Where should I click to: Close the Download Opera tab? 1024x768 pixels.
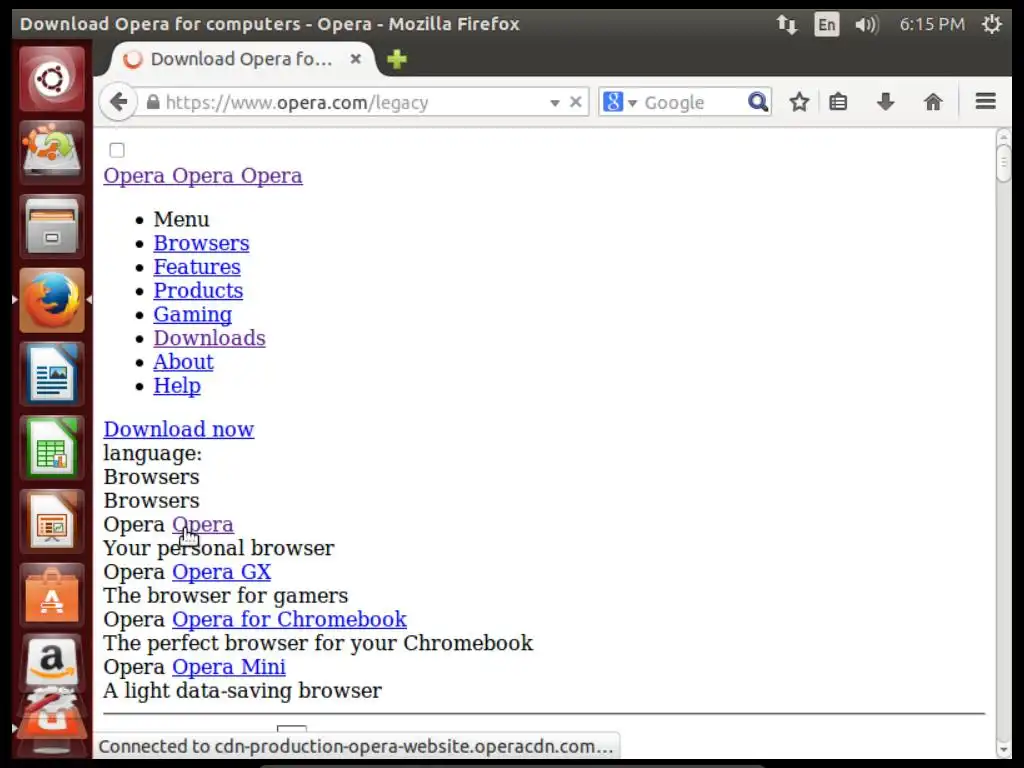coord(355,59)
